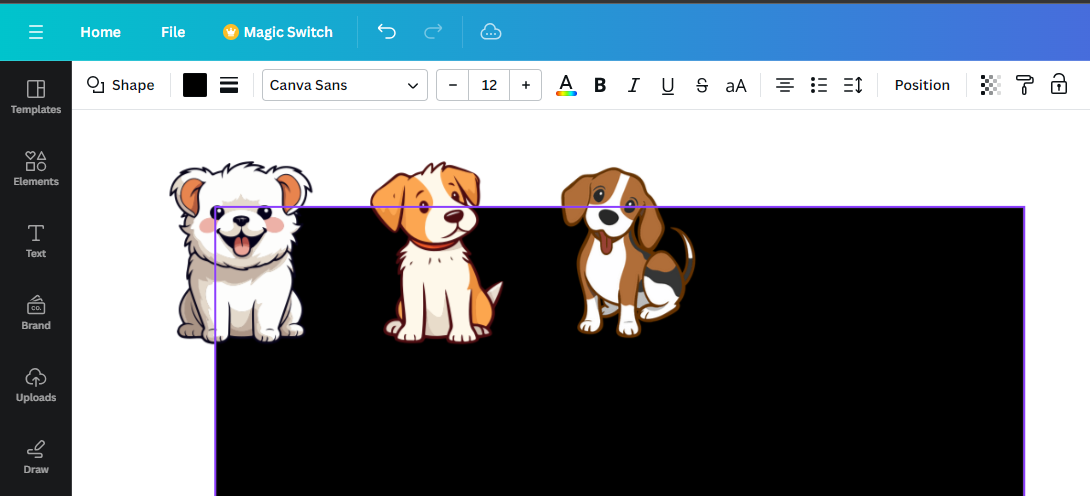Toggle bold text formatting
This screenshot has height=496, width=1090.
(600, 85)
